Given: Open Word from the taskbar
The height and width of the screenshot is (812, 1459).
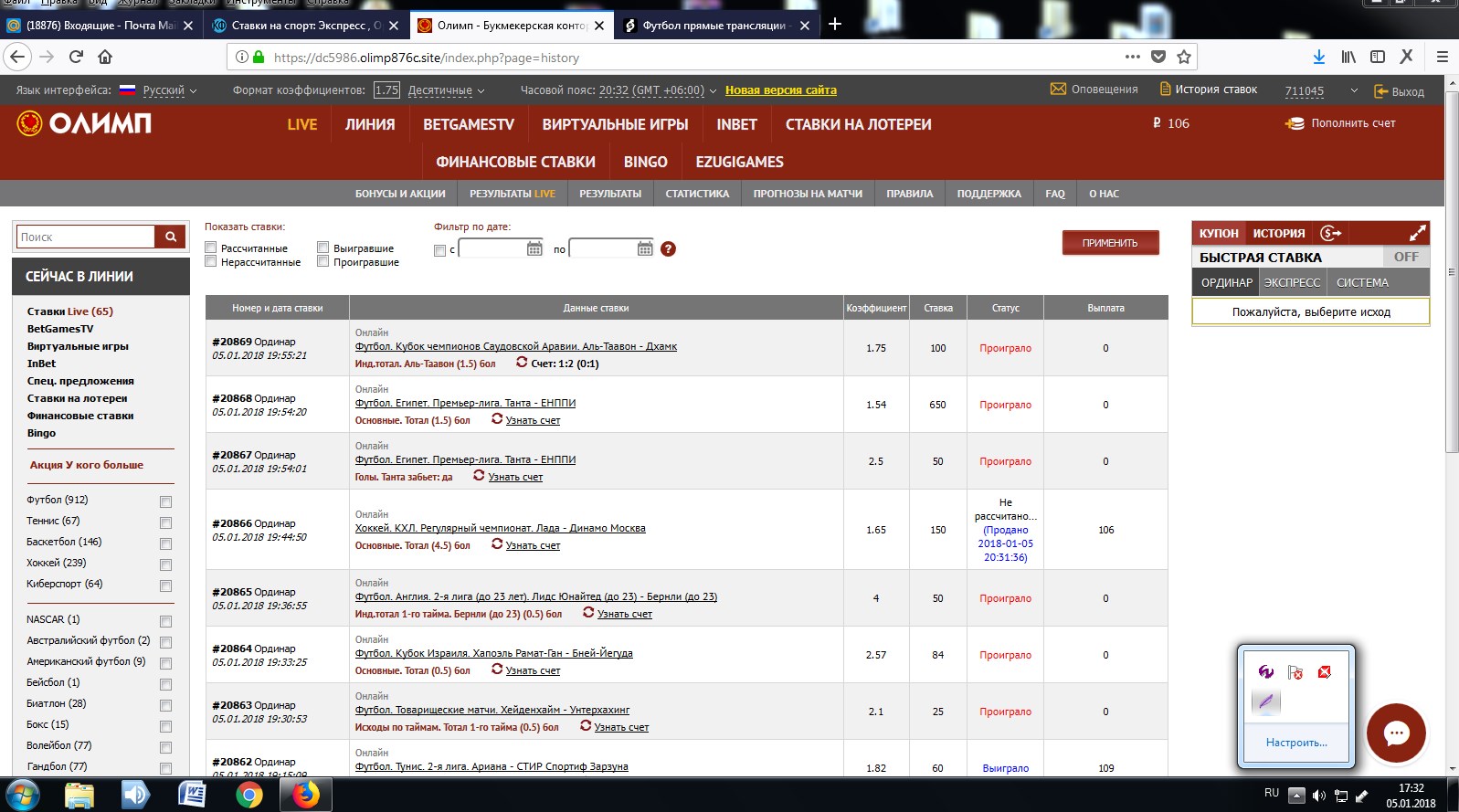Looking at the screenshot, I should tap(192, 795).
